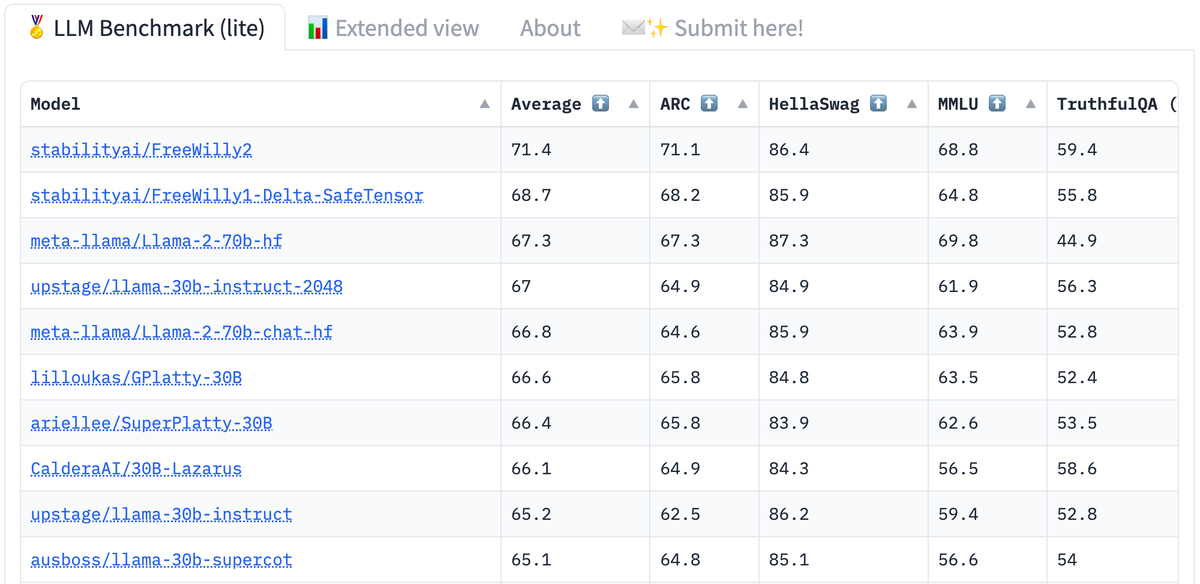Screen dimensions: 1200x584
Task: Go to the Submit here! tab
Action: click(712, 28)
